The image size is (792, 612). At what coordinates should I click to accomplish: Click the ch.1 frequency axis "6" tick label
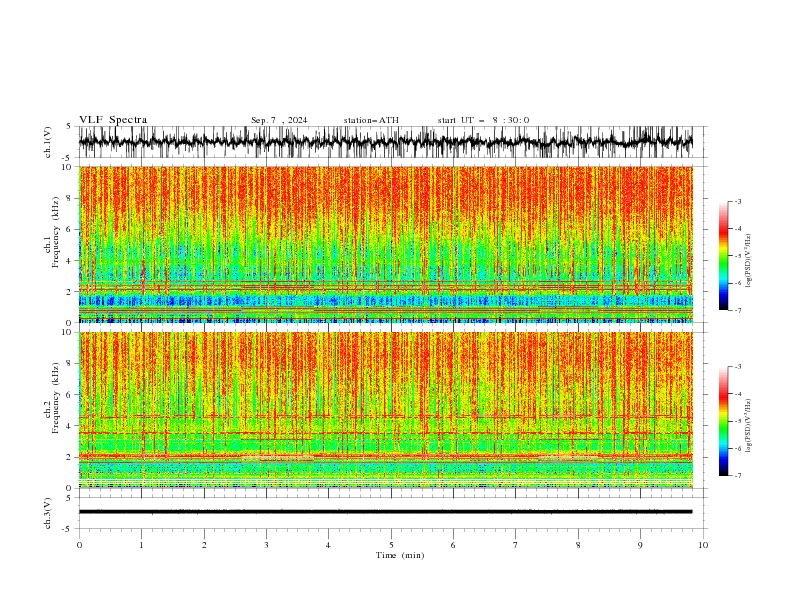click(x=70, y=229)
